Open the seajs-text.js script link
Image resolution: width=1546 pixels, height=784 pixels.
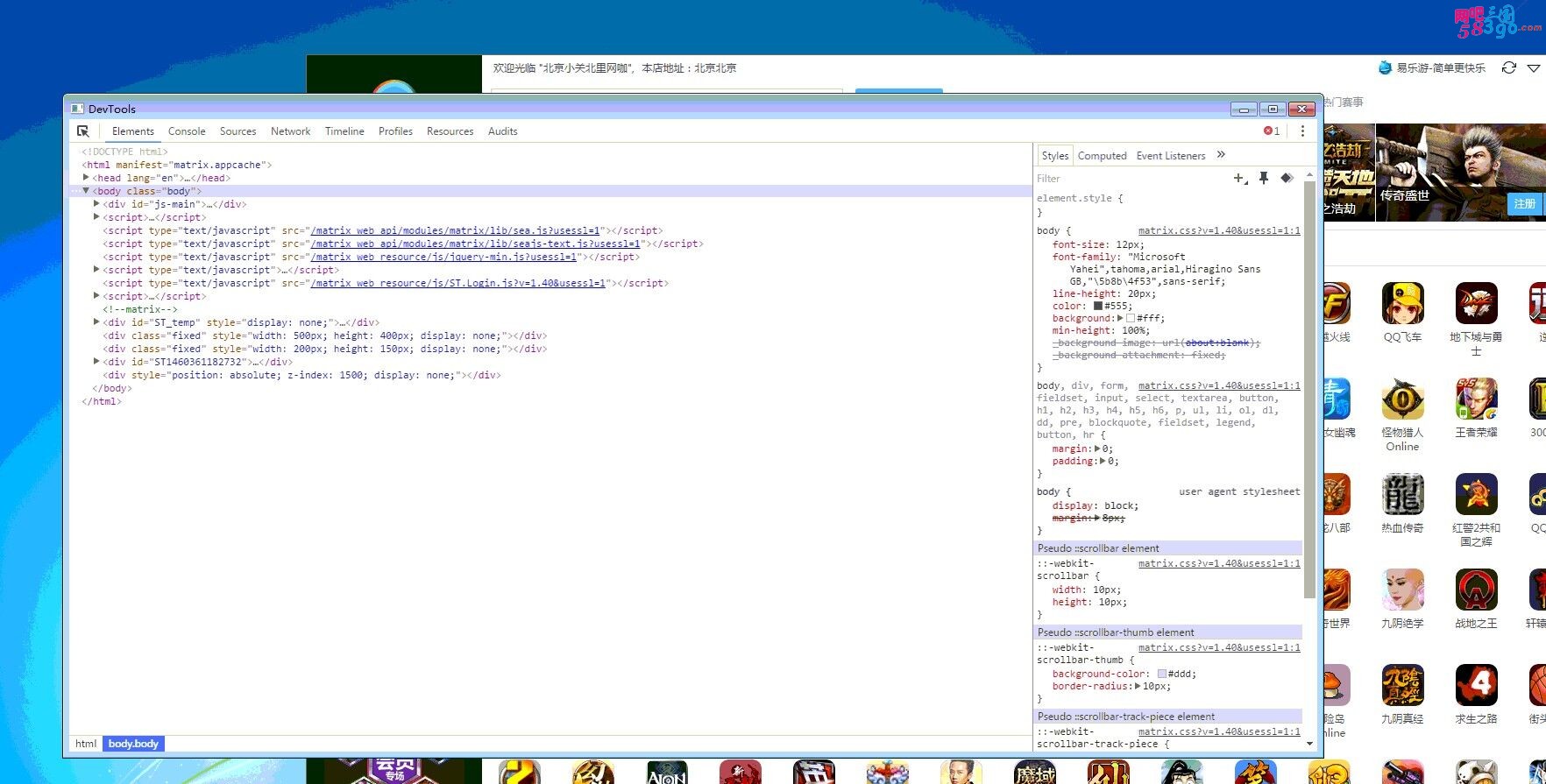coord(476,244)
